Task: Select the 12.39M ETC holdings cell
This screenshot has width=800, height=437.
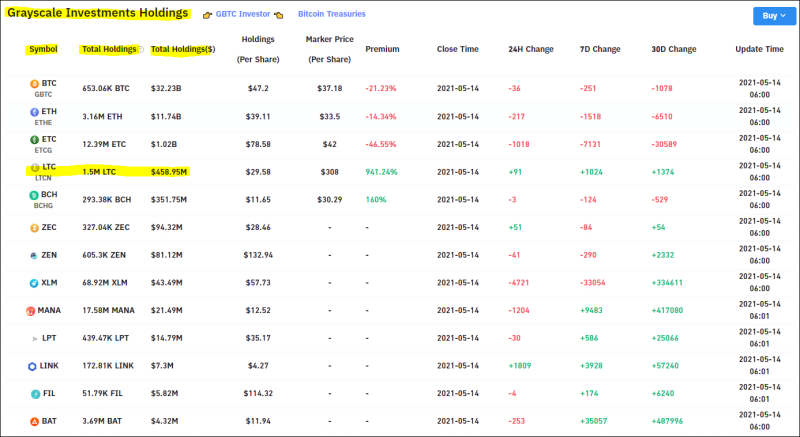Action: point(104,144)
